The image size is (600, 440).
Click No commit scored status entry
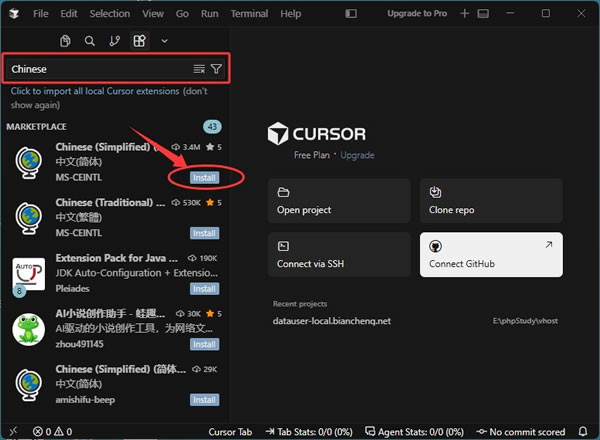point(520,432)
